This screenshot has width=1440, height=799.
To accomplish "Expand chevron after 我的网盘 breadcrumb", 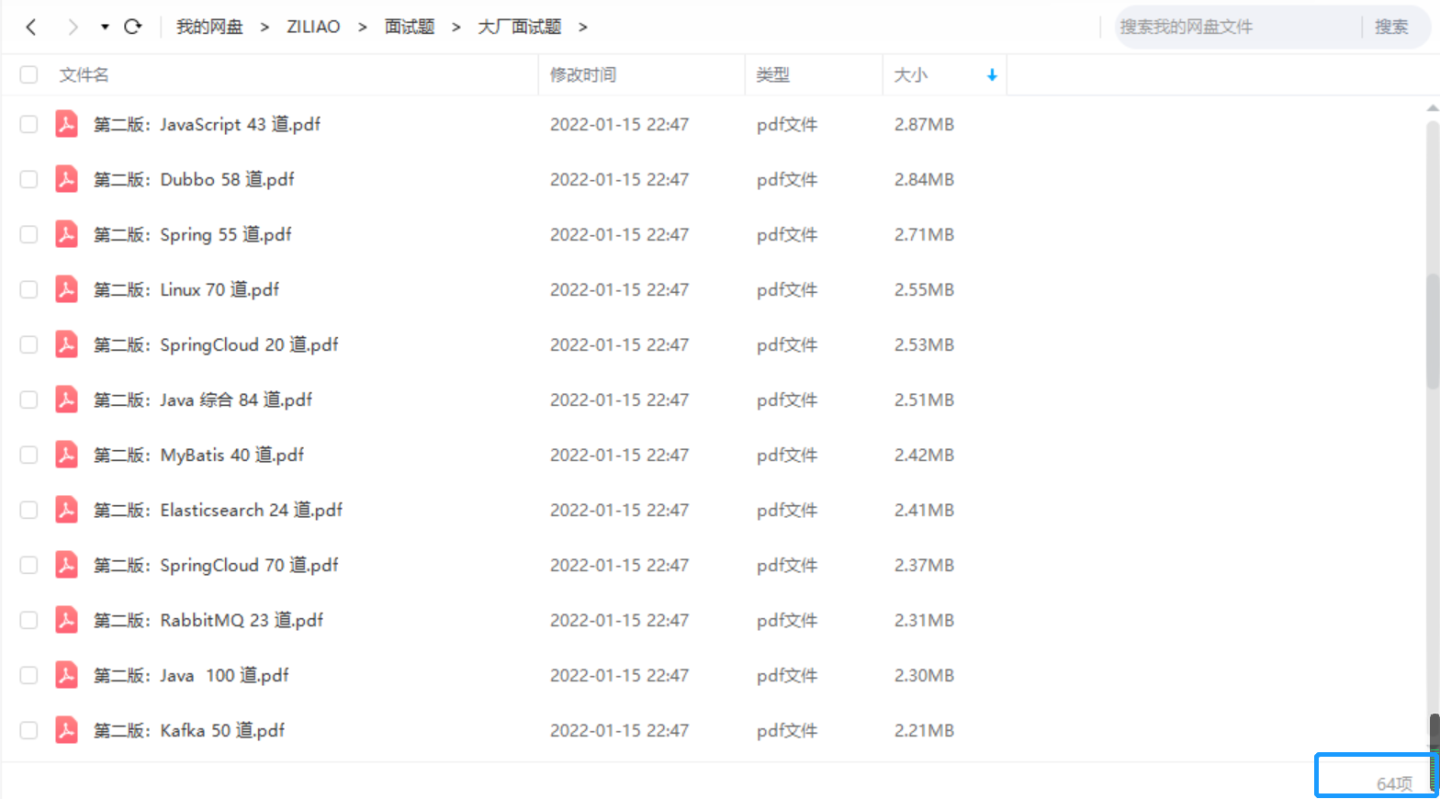I will point(265,27).
